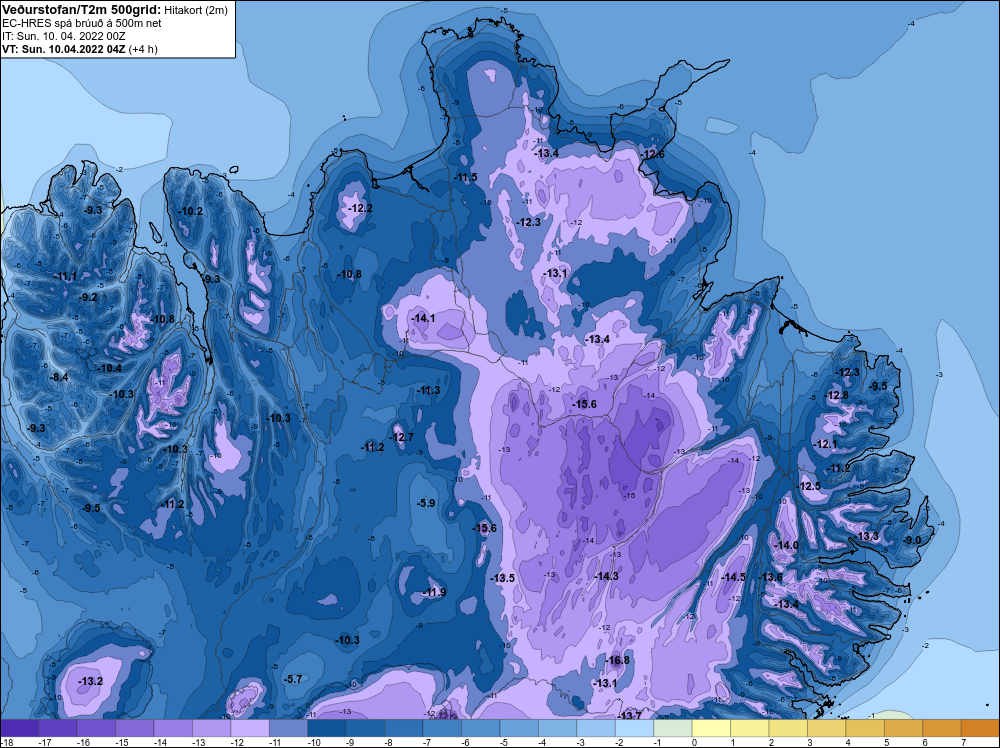Click the -13.7 temperature value
This screenshot has height=748, width=1000.
(x=629, y=715)
